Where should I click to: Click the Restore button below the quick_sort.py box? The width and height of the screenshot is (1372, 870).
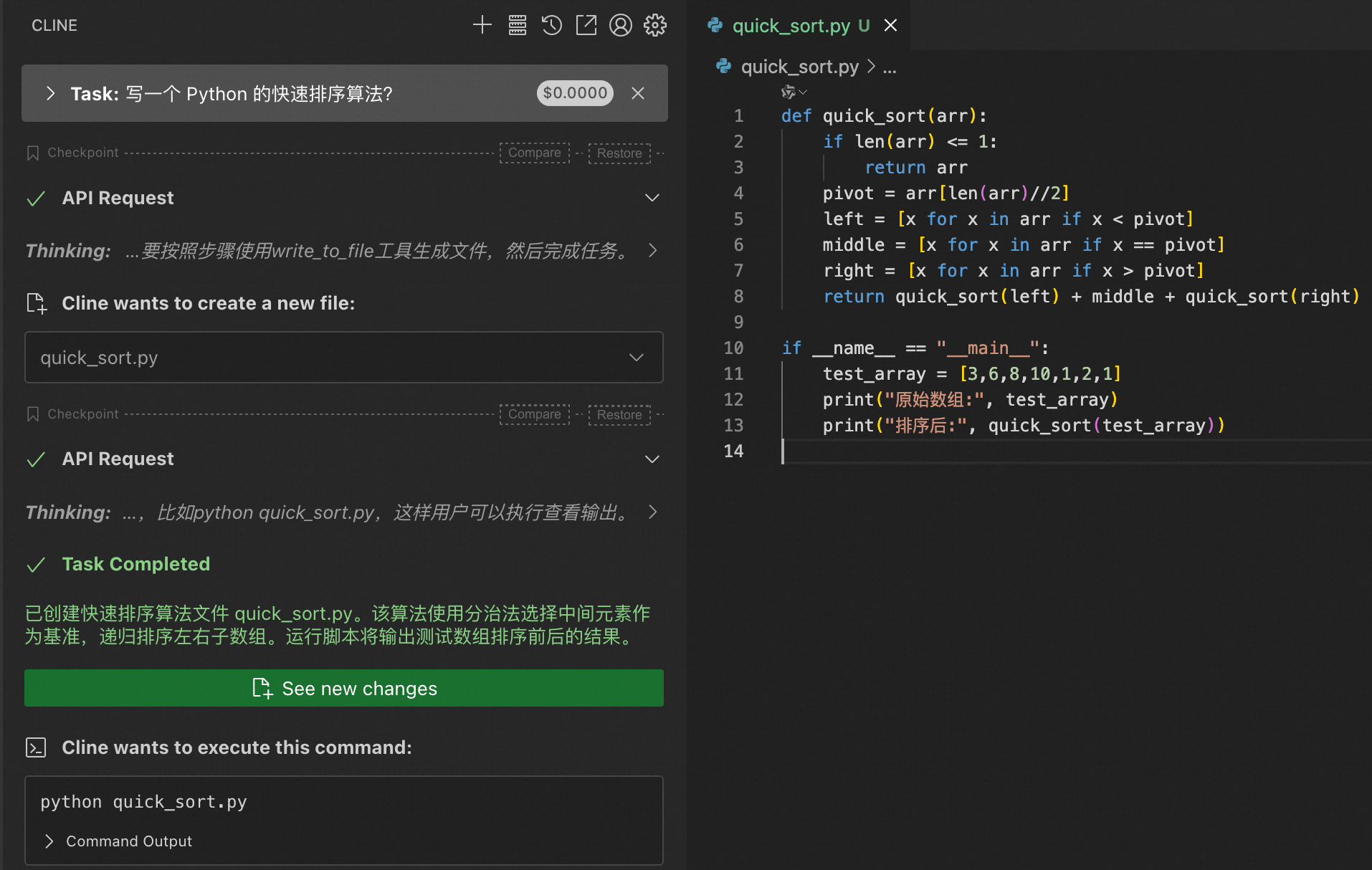619,415
